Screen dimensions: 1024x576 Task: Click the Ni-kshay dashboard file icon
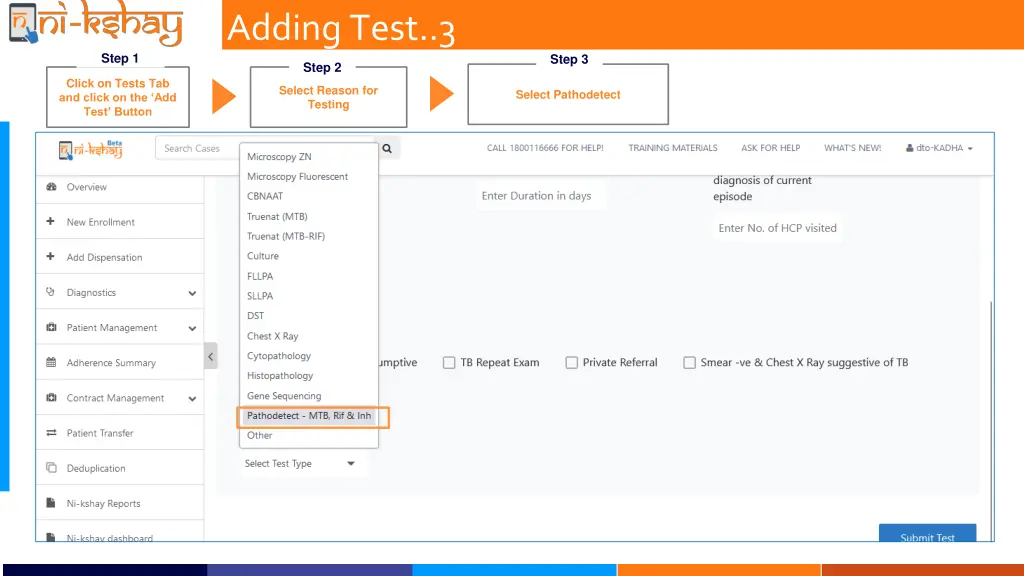[50, 537]
